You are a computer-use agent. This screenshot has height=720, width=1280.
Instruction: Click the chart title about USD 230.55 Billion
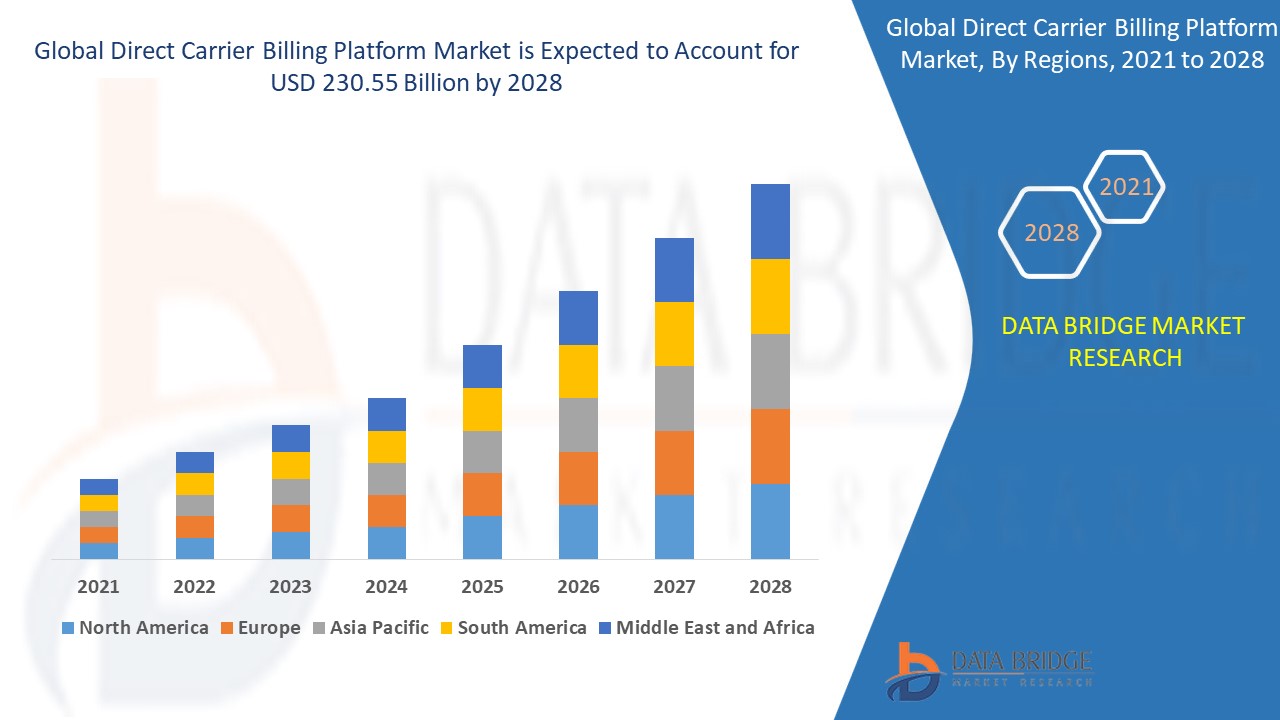[416, 67]
